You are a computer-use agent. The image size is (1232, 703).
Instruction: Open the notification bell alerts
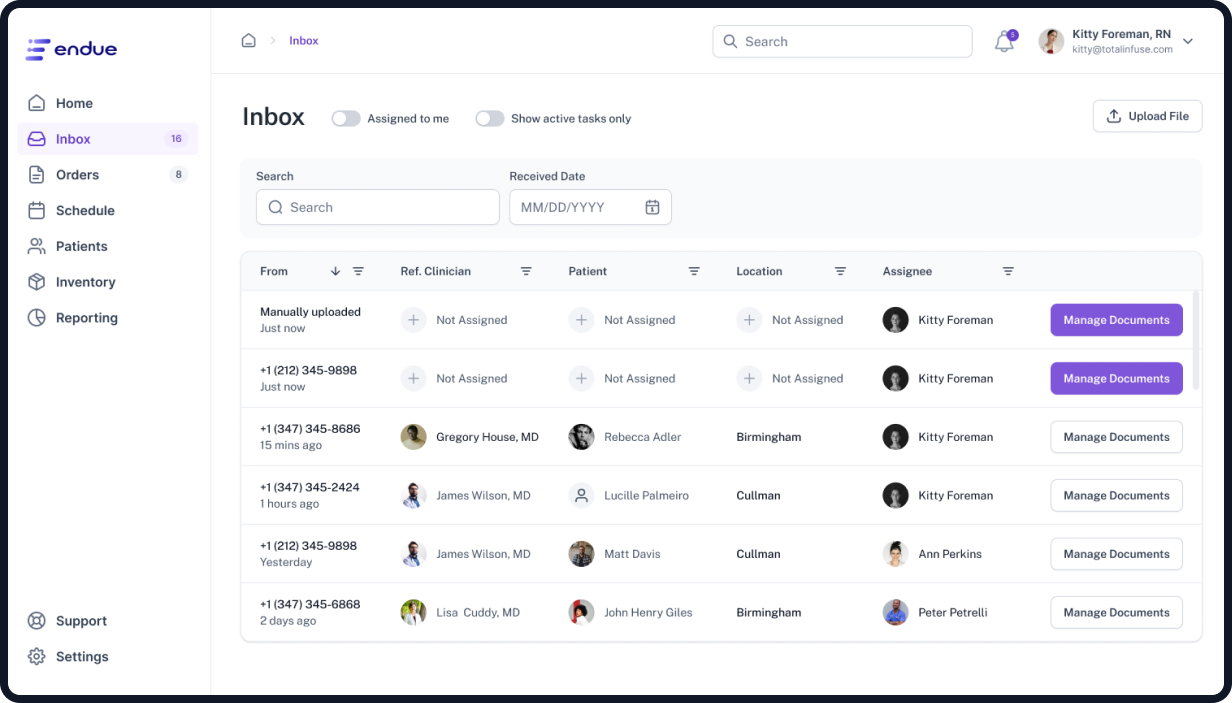pyautogui.click(x=1003, y=41)
